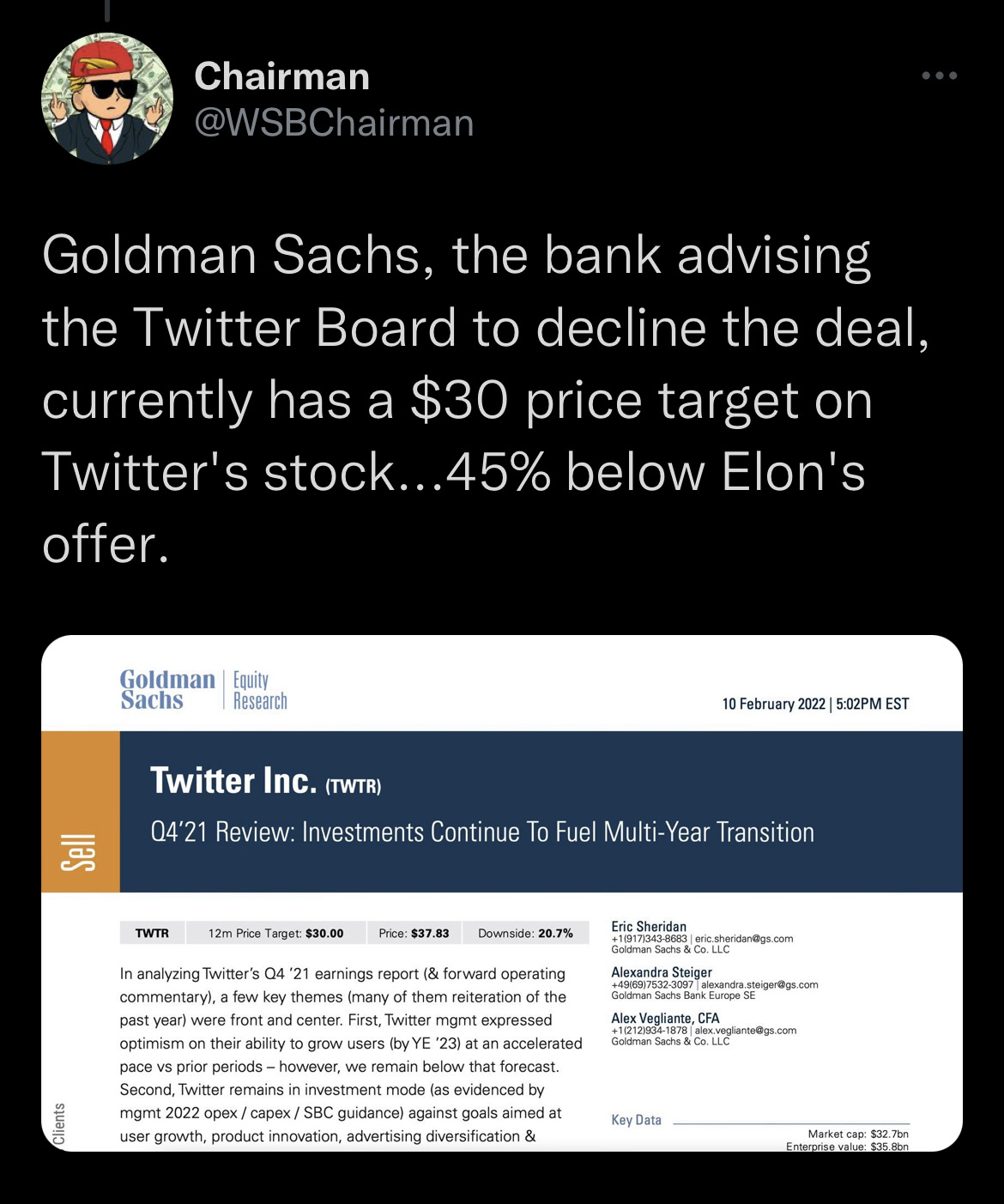Open the report body paragraph in the image
1004x1204 pixels.
click(x=351, y=1055)
